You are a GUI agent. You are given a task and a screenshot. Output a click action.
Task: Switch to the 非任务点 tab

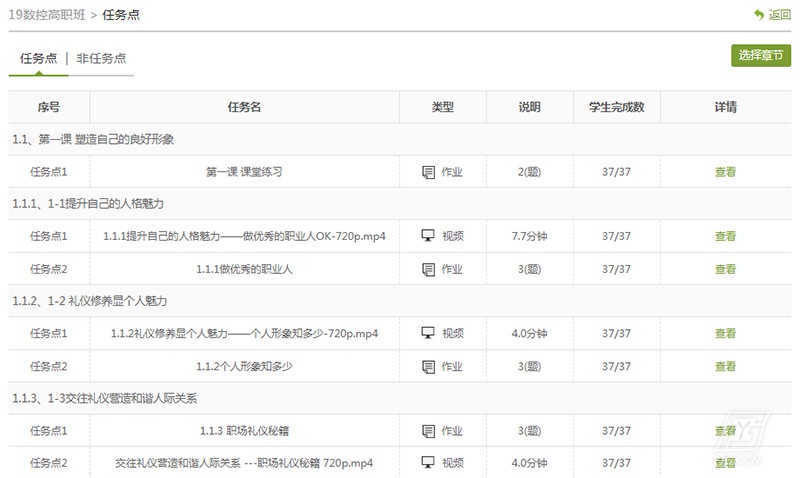(x=101, y=58)
